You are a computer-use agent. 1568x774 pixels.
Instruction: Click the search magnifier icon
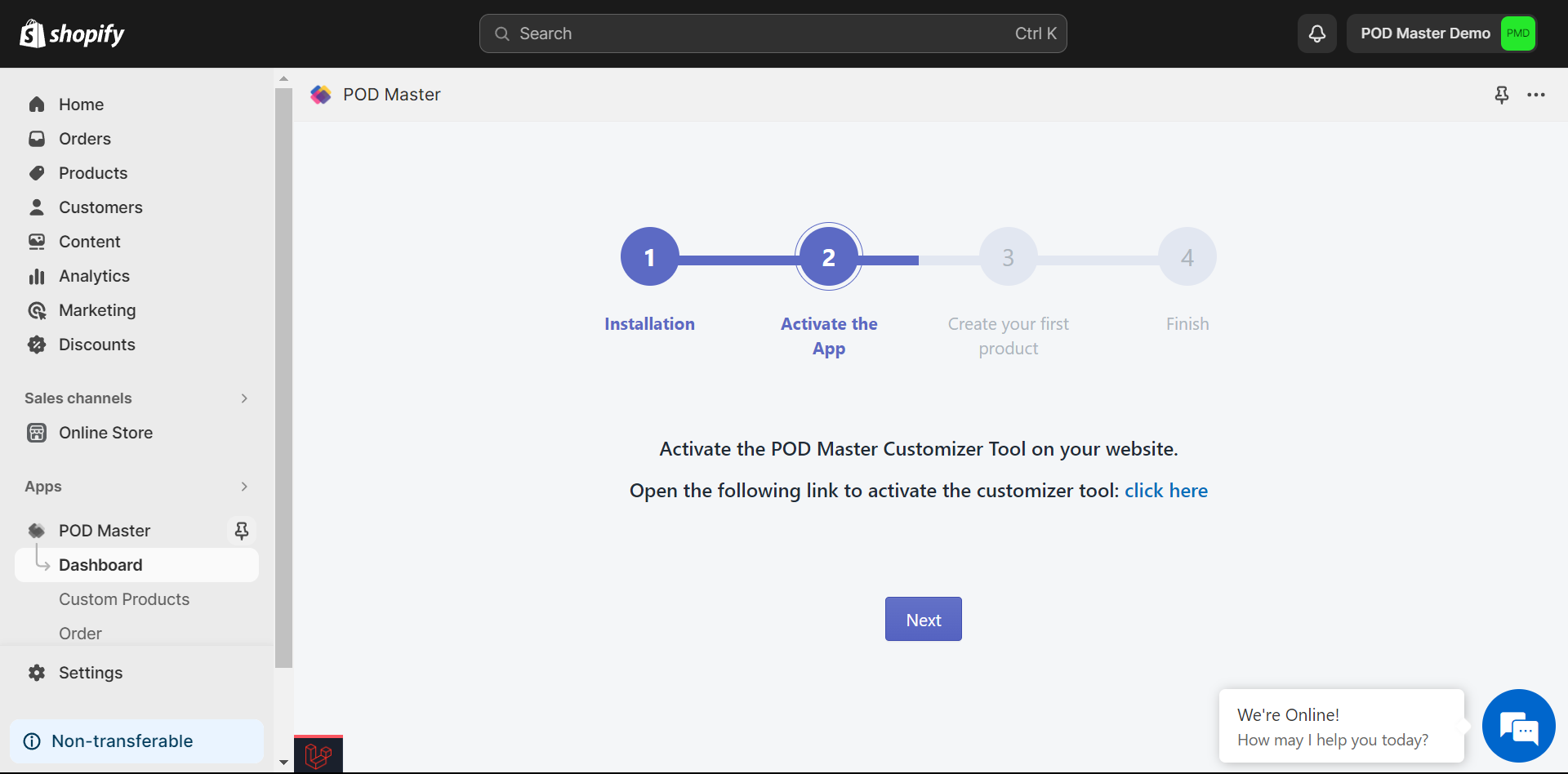click(502, 33)
